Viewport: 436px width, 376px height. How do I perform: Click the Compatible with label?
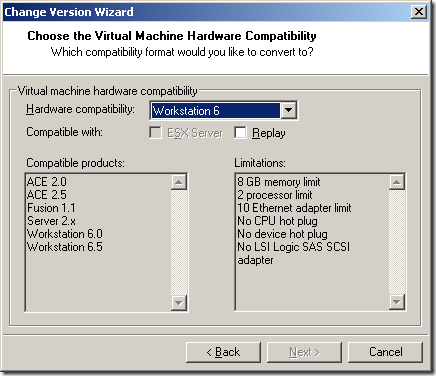coord(64,132)
